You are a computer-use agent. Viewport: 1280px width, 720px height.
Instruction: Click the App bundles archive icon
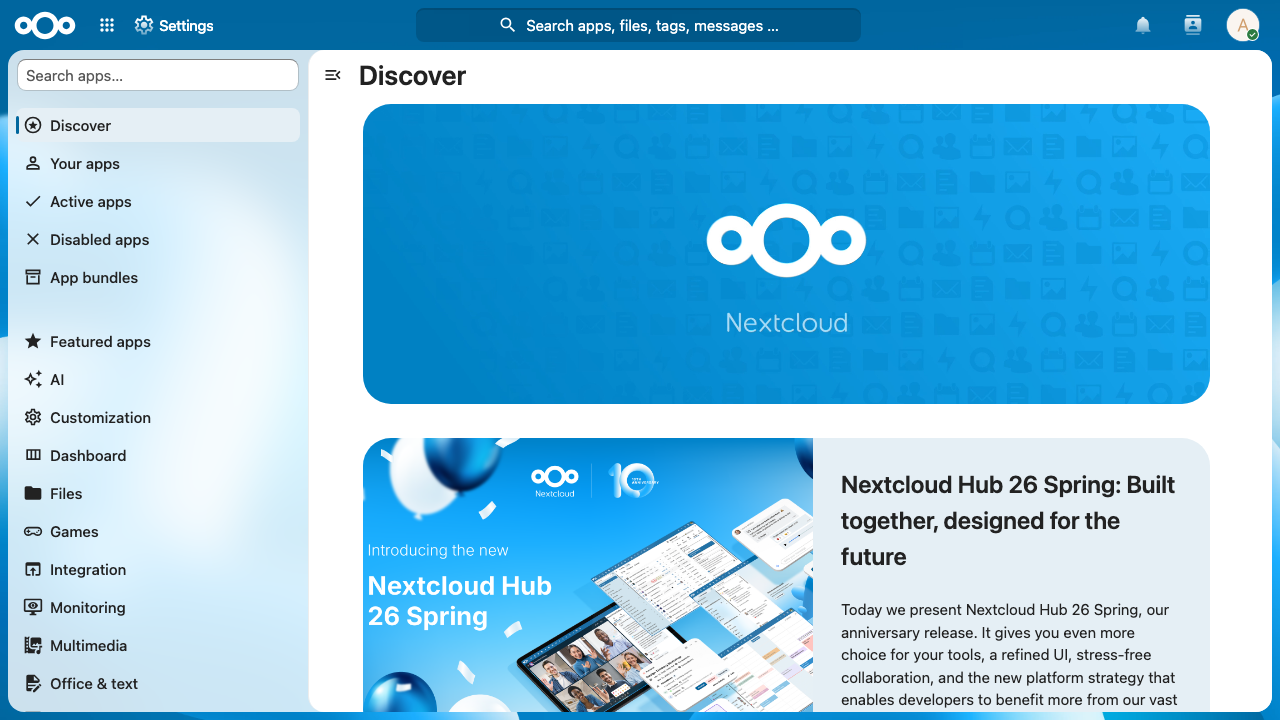tap(33, 277)
